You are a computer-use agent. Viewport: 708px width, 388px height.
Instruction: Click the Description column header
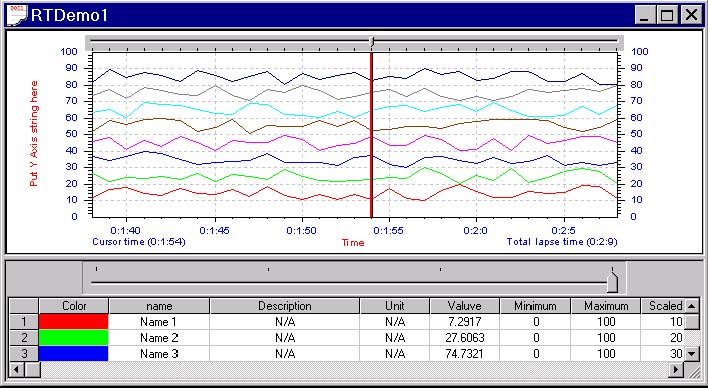coord(284,306)
